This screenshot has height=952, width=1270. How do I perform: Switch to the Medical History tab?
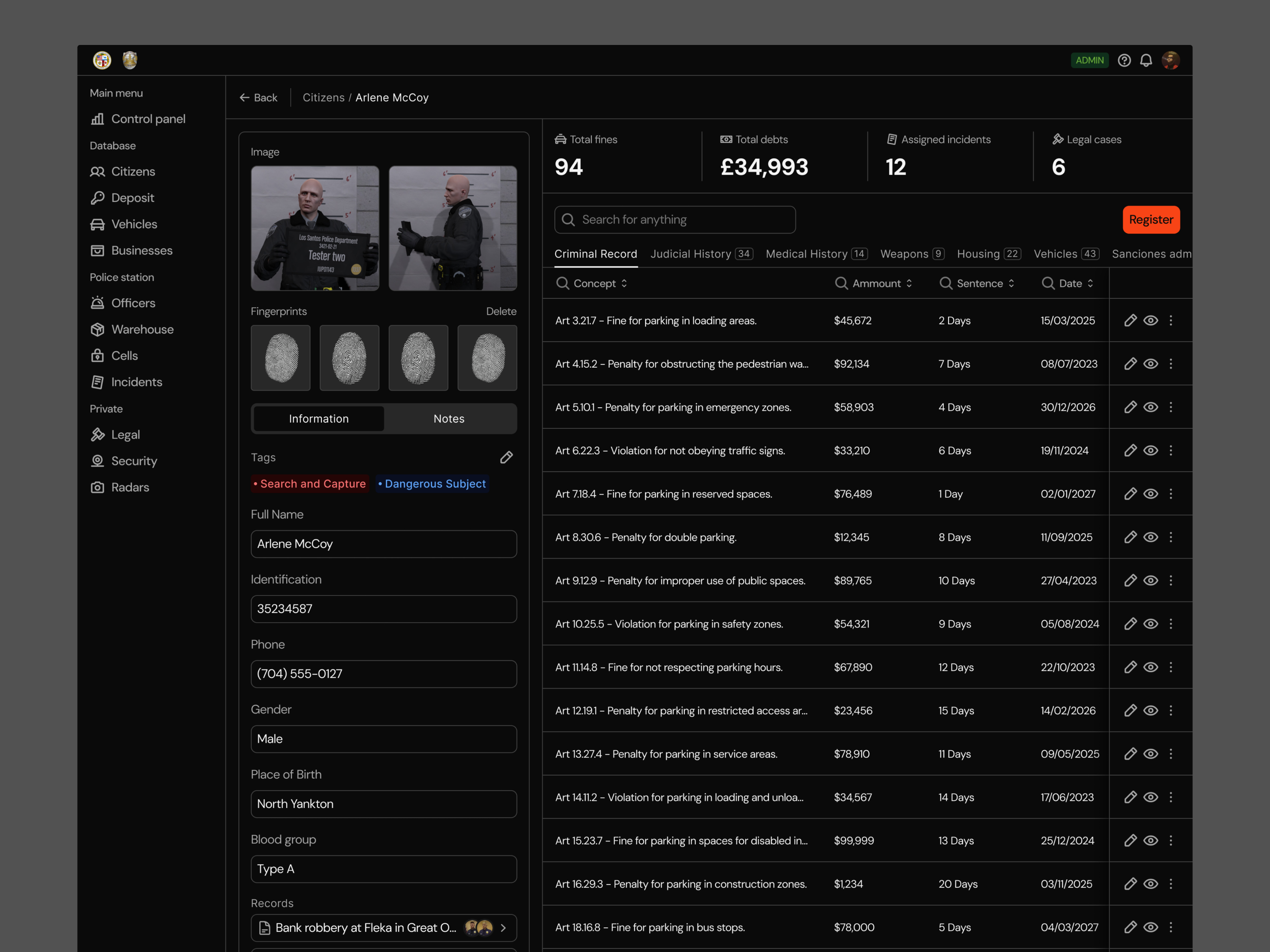pyautogui.click(x=816, y=253)
